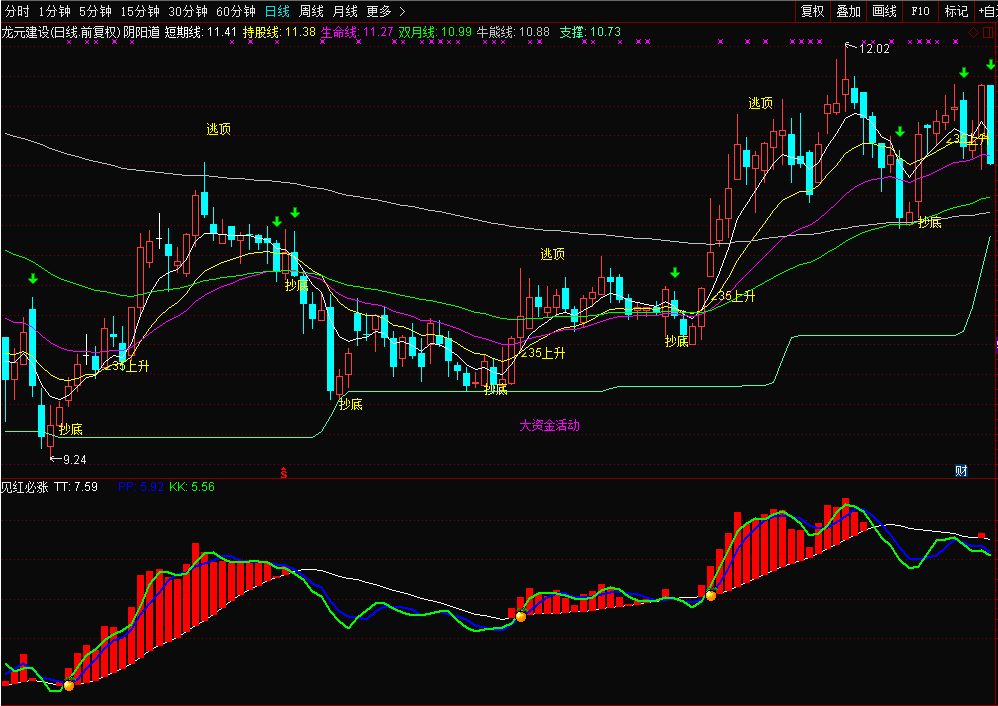Screen dimensions: 998x706
Task: Switch to the 周线 weekly tab
Action: click(x=311, y=11)
